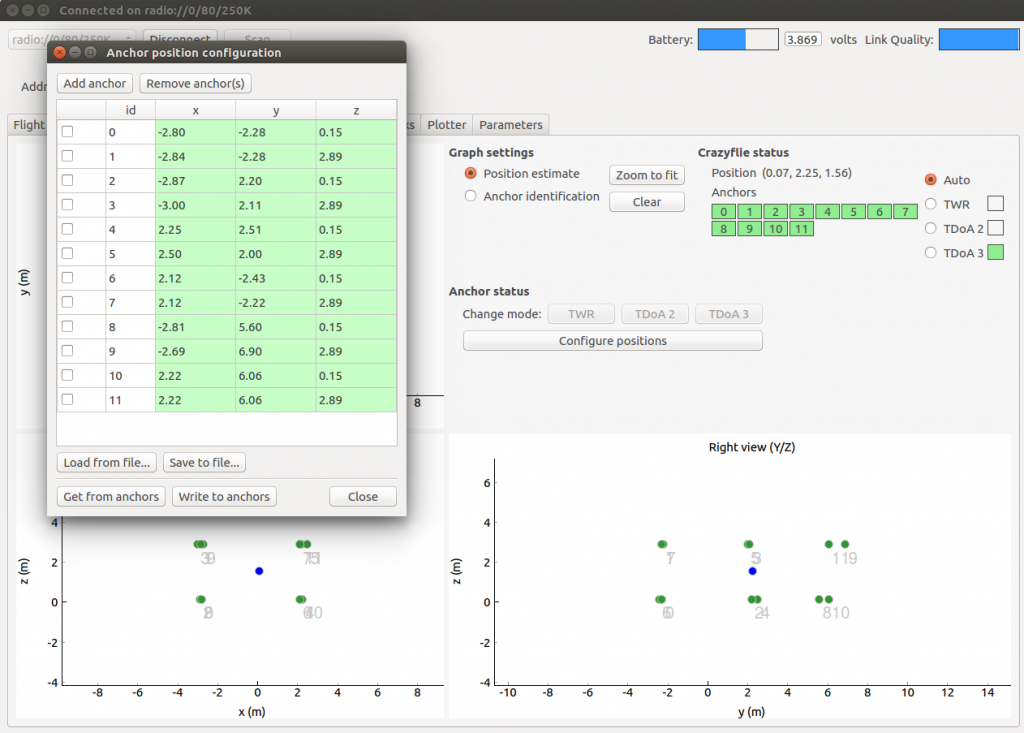Image resolution: width=1024 pixels, height=733 pixels.
Task: Click Remove anchor(s) button
Action: click(x=195, y=84)
